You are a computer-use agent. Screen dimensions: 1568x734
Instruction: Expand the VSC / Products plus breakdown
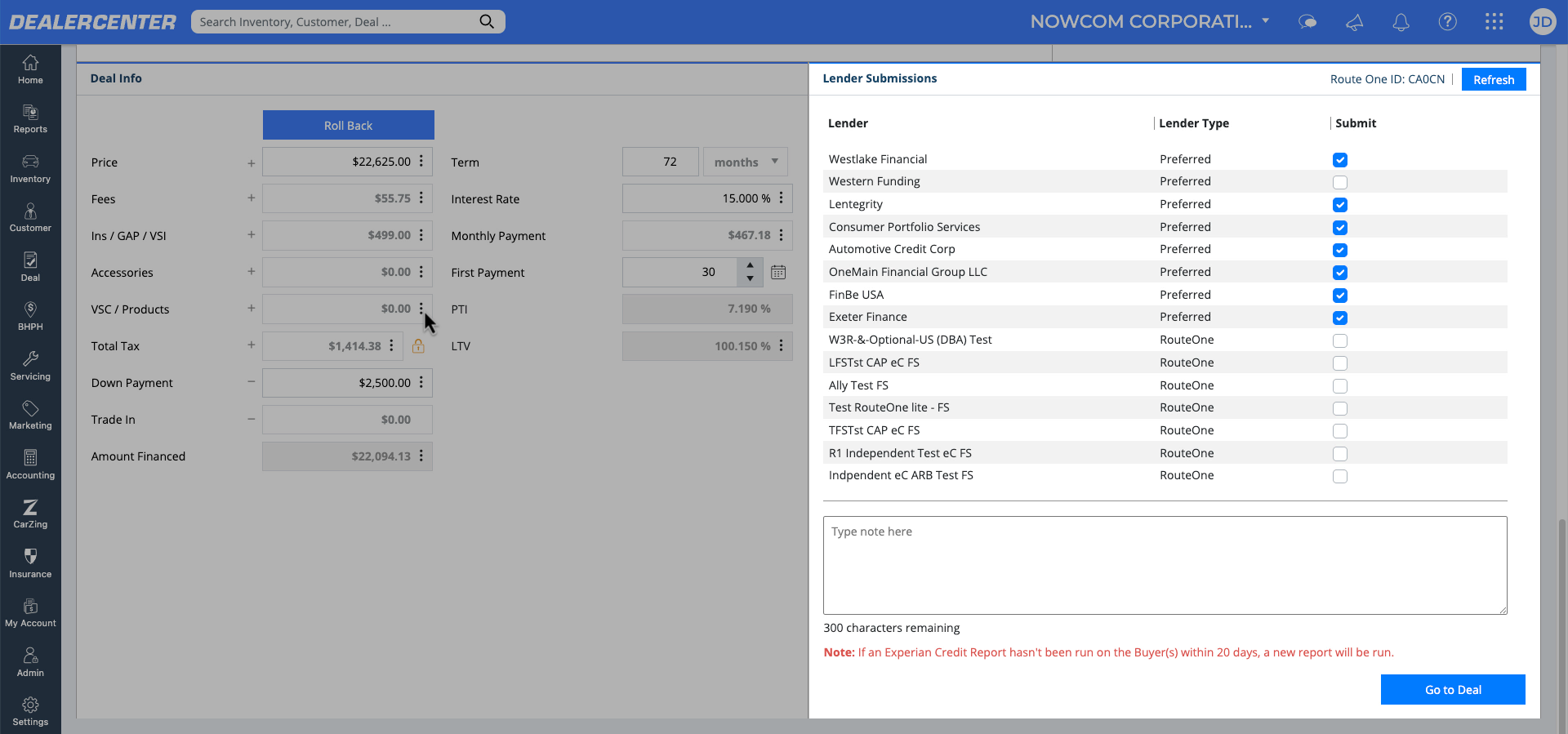click(x=252, y=309)
